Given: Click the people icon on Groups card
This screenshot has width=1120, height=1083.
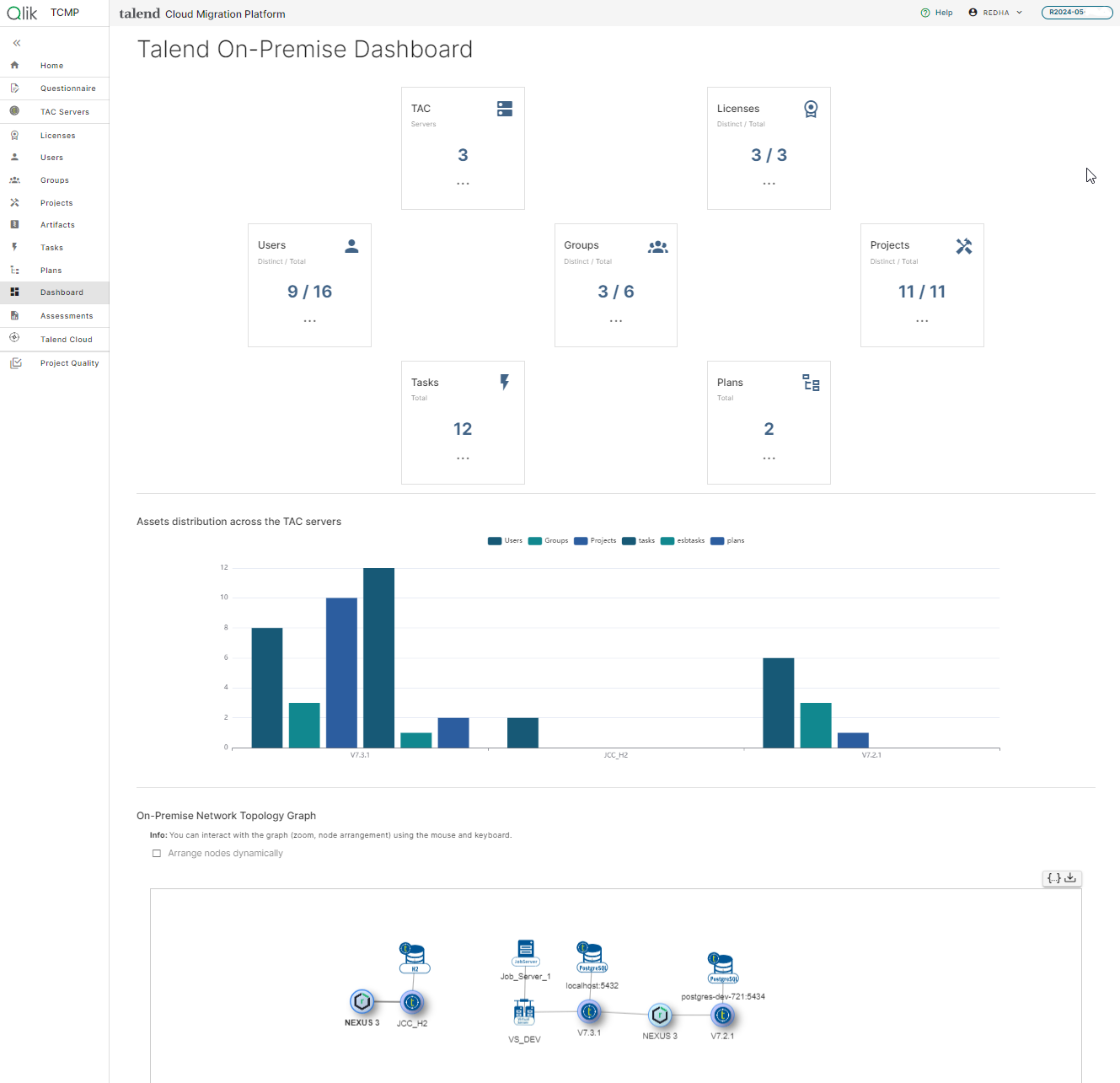Looking at the screenshot, I should 658,247.
